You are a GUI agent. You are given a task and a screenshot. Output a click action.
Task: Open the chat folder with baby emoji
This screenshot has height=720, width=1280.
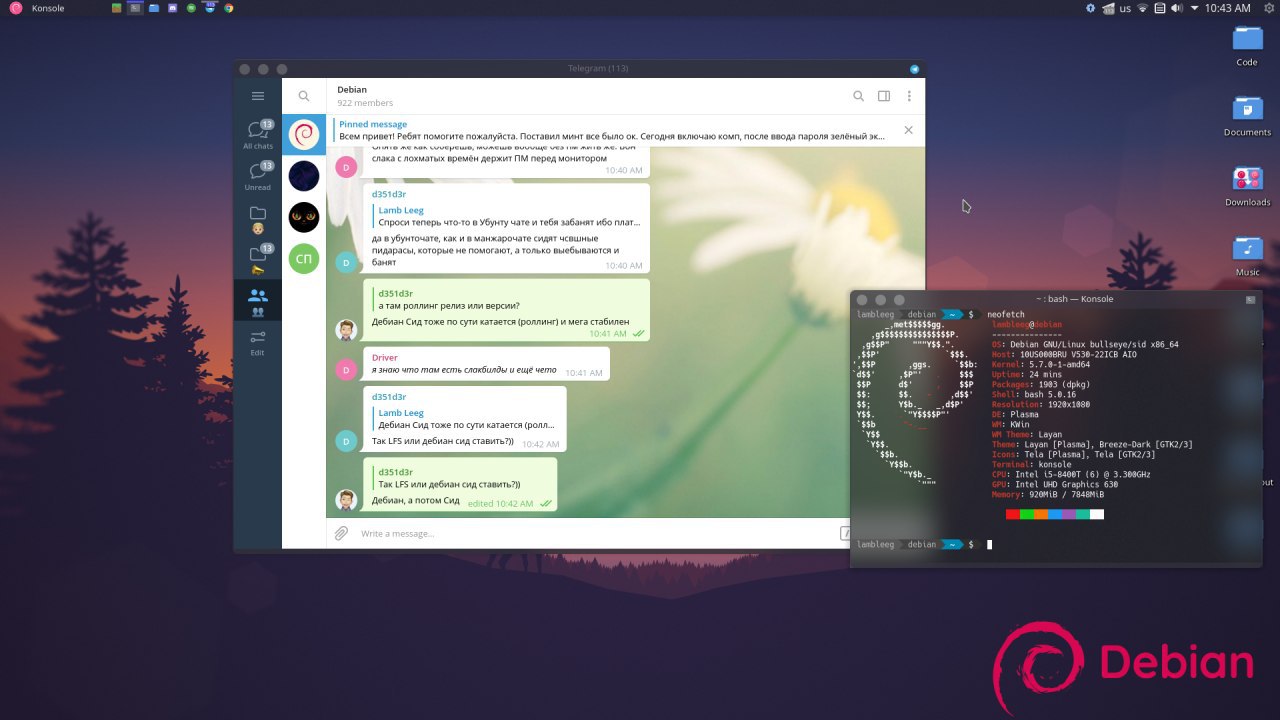pyautogui.click(x=258, y=219)
